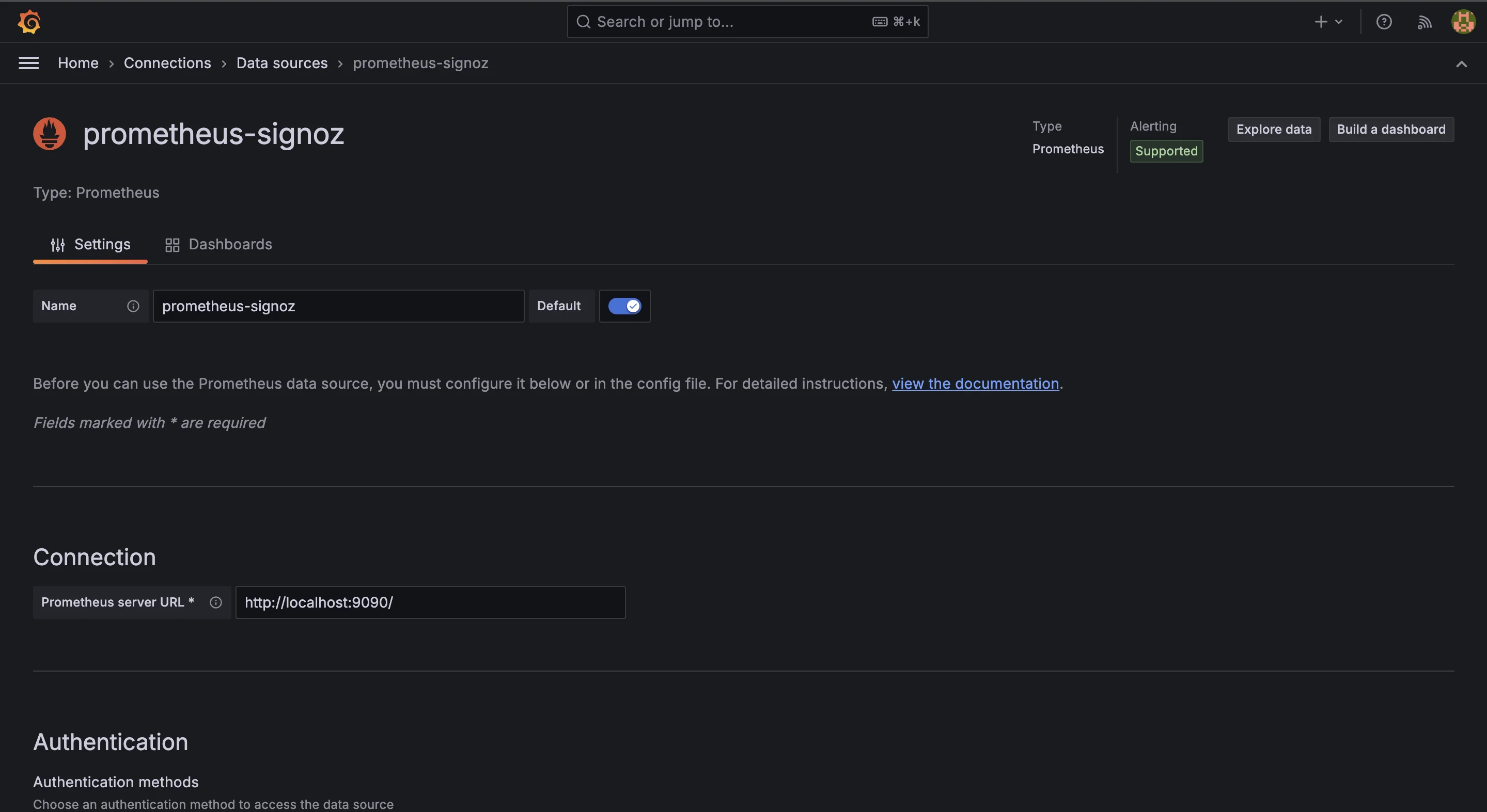
Task: Click the Settings sliders icon
Action: [x=58, y=245]
